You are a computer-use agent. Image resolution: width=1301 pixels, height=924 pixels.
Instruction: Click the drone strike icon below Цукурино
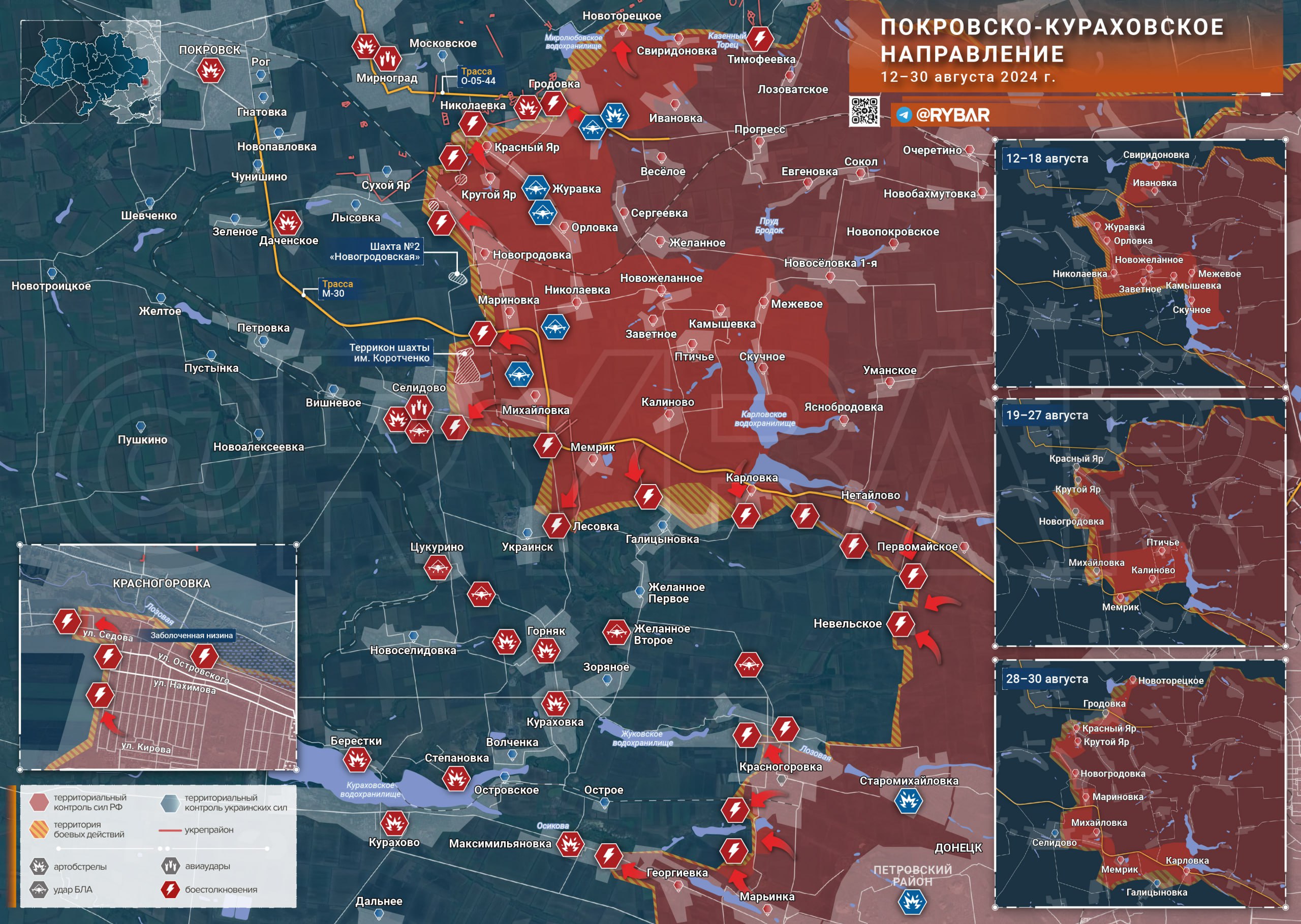pos(438,567)
